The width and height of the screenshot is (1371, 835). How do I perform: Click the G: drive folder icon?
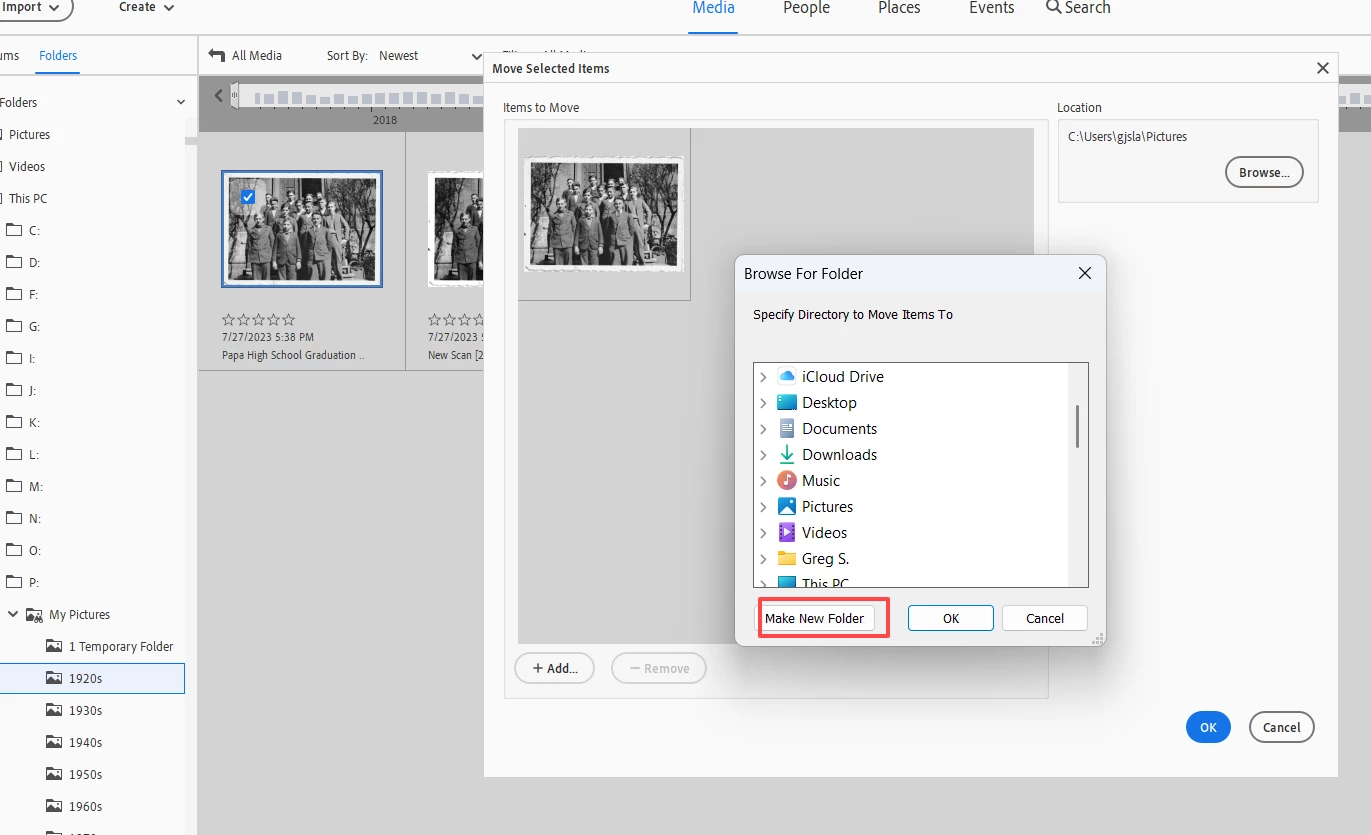coord(14,326)
